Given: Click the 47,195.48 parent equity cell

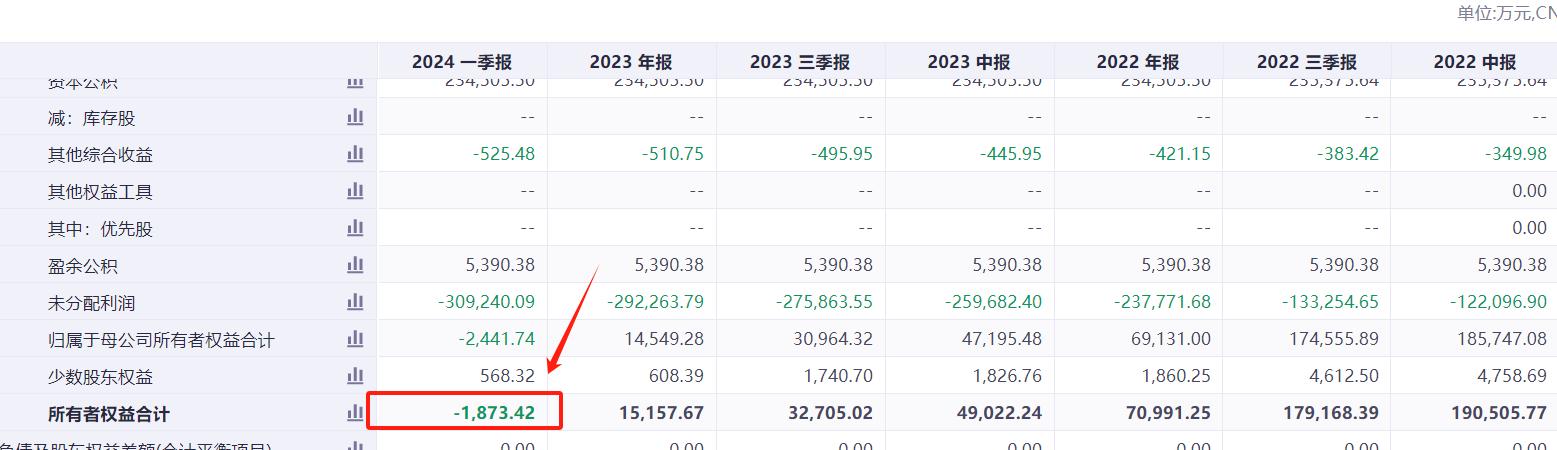Looking at the screenshot, I should (1003, 340).
